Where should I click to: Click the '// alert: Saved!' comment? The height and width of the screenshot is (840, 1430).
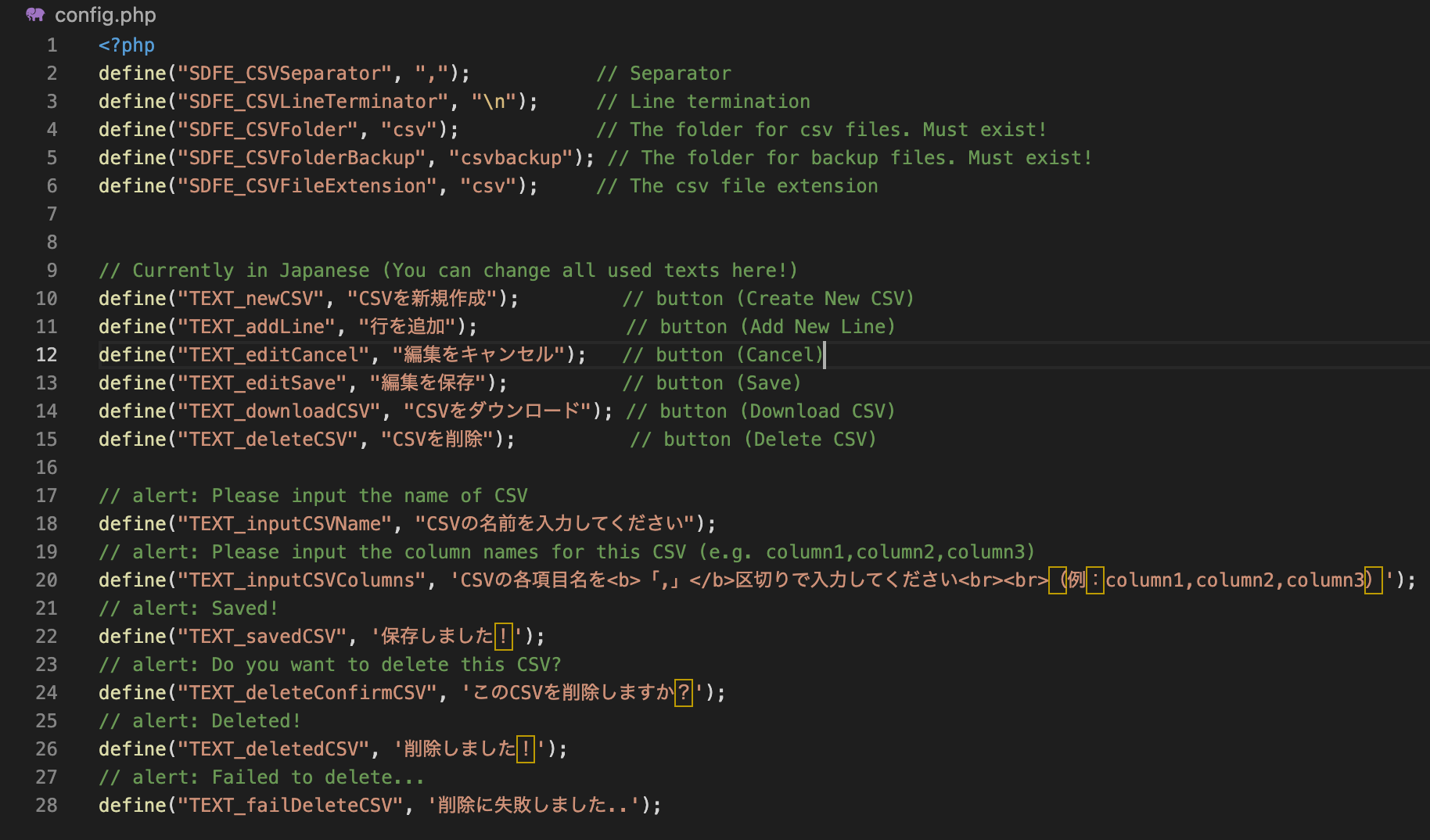(189, 608)
